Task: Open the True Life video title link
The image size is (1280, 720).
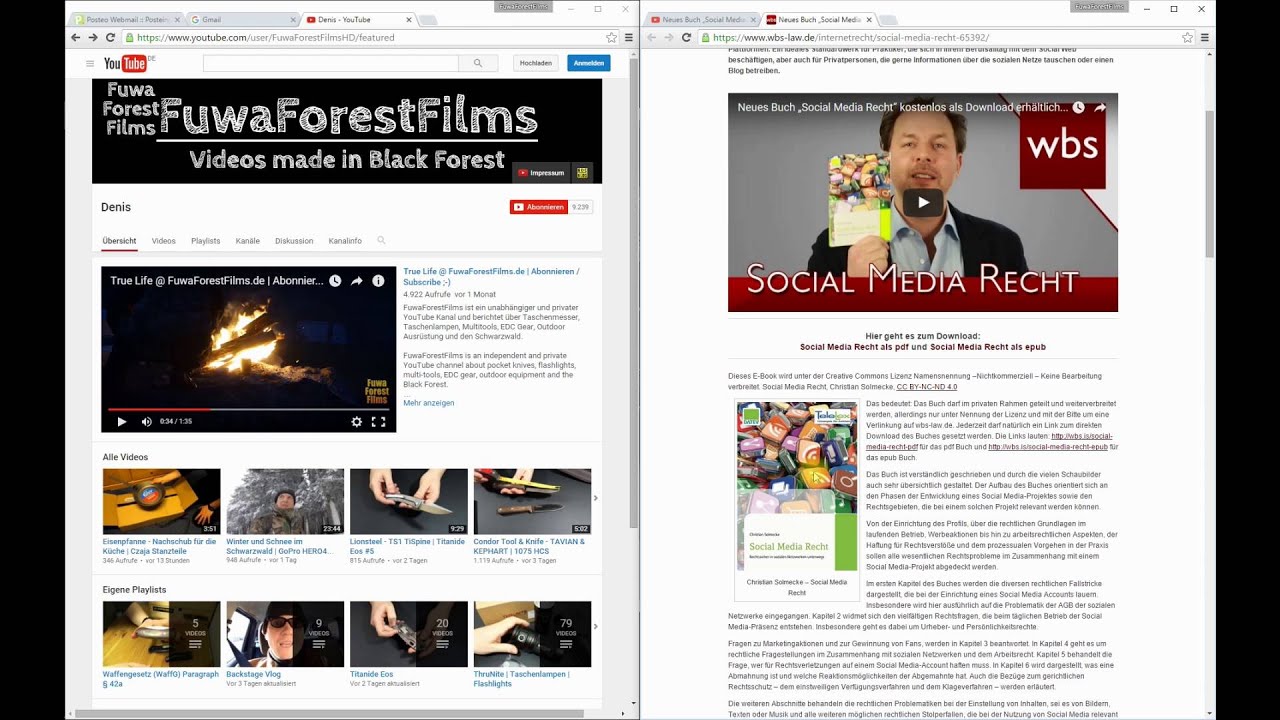Action: 491,276
